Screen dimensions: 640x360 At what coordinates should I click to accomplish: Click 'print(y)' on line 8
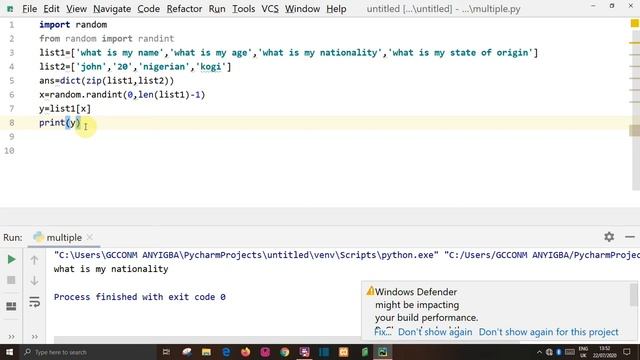pos(60,122)
